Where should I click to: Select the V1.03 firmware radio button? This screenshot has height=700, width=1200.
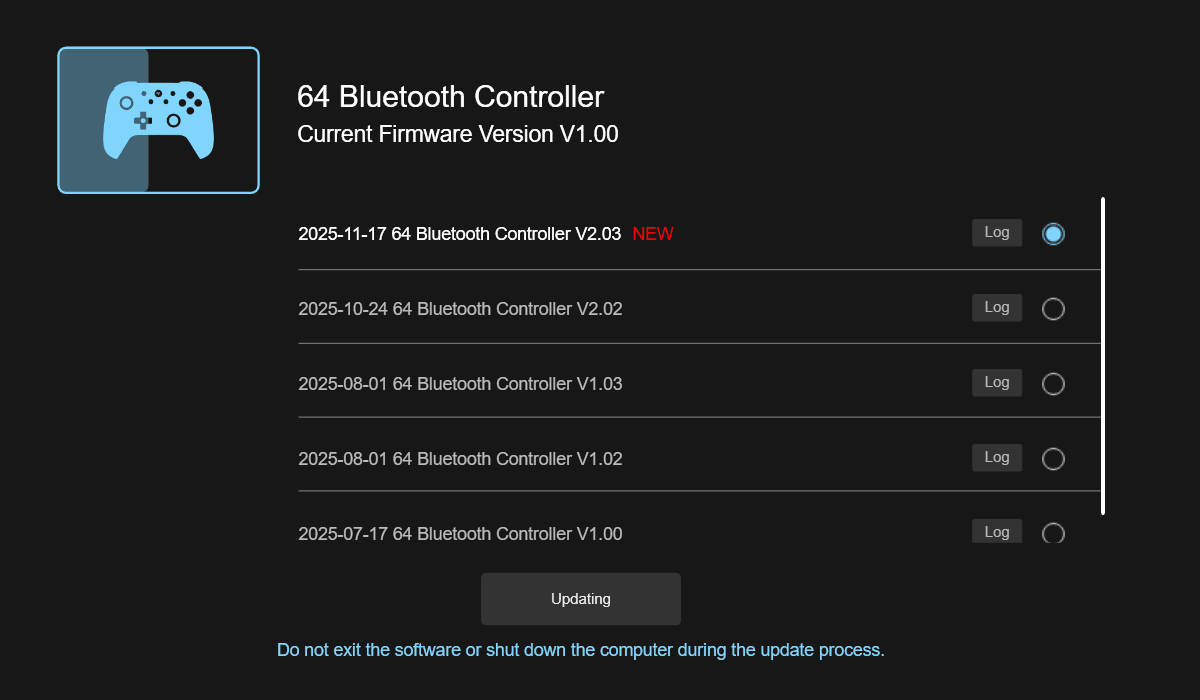click(x=1053, y=384)
